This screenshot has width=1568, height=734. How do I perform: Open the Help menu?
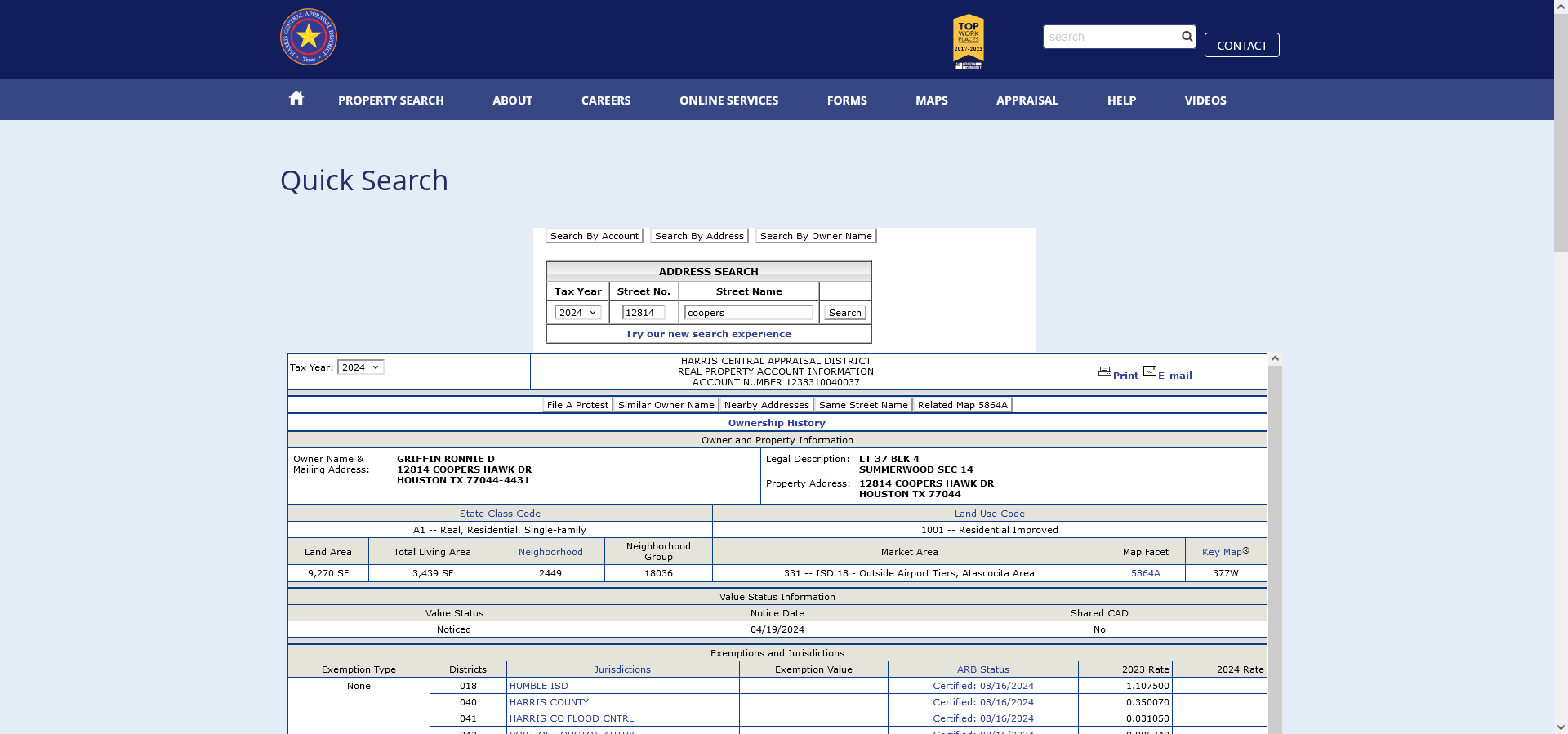point(1122,100)
